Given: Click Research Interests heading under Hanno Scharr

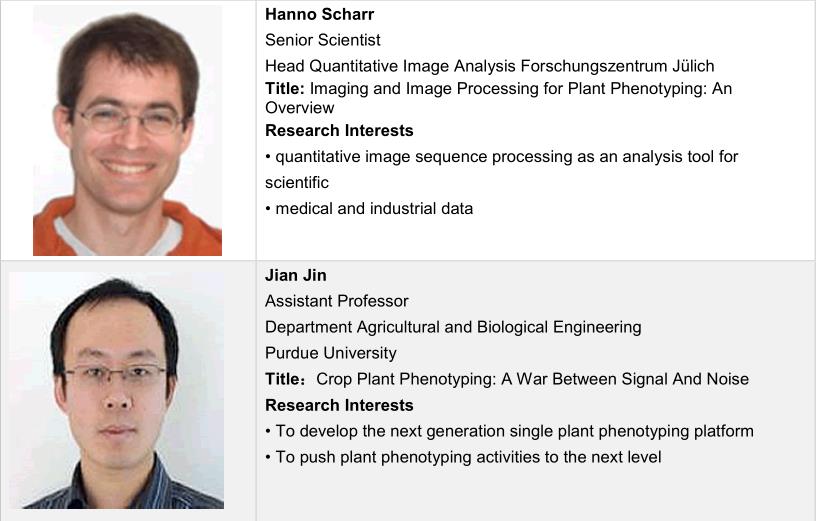Looking at the screenshot, I should (339, 130).
